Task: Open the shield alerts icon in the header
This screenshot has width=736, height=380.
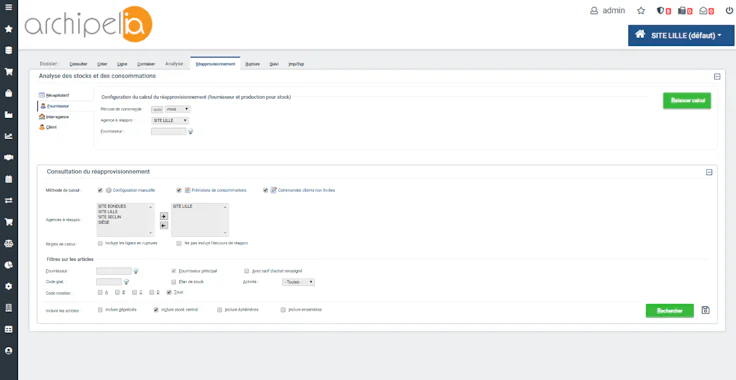Action: tap(660, 10)
